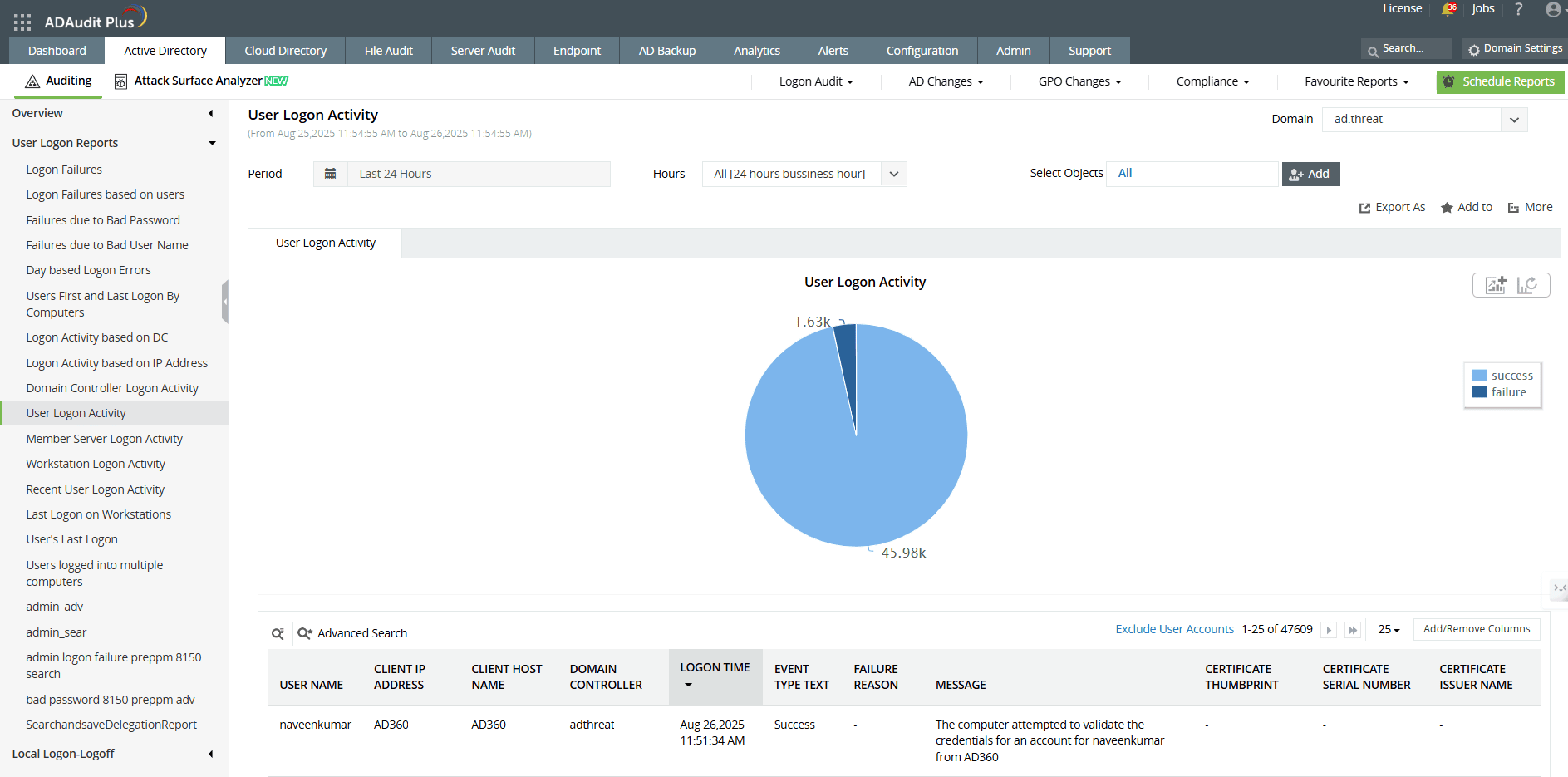Switch to the File Audit tab
Screen dimensions: 1568x777
(x=388, y=51)
